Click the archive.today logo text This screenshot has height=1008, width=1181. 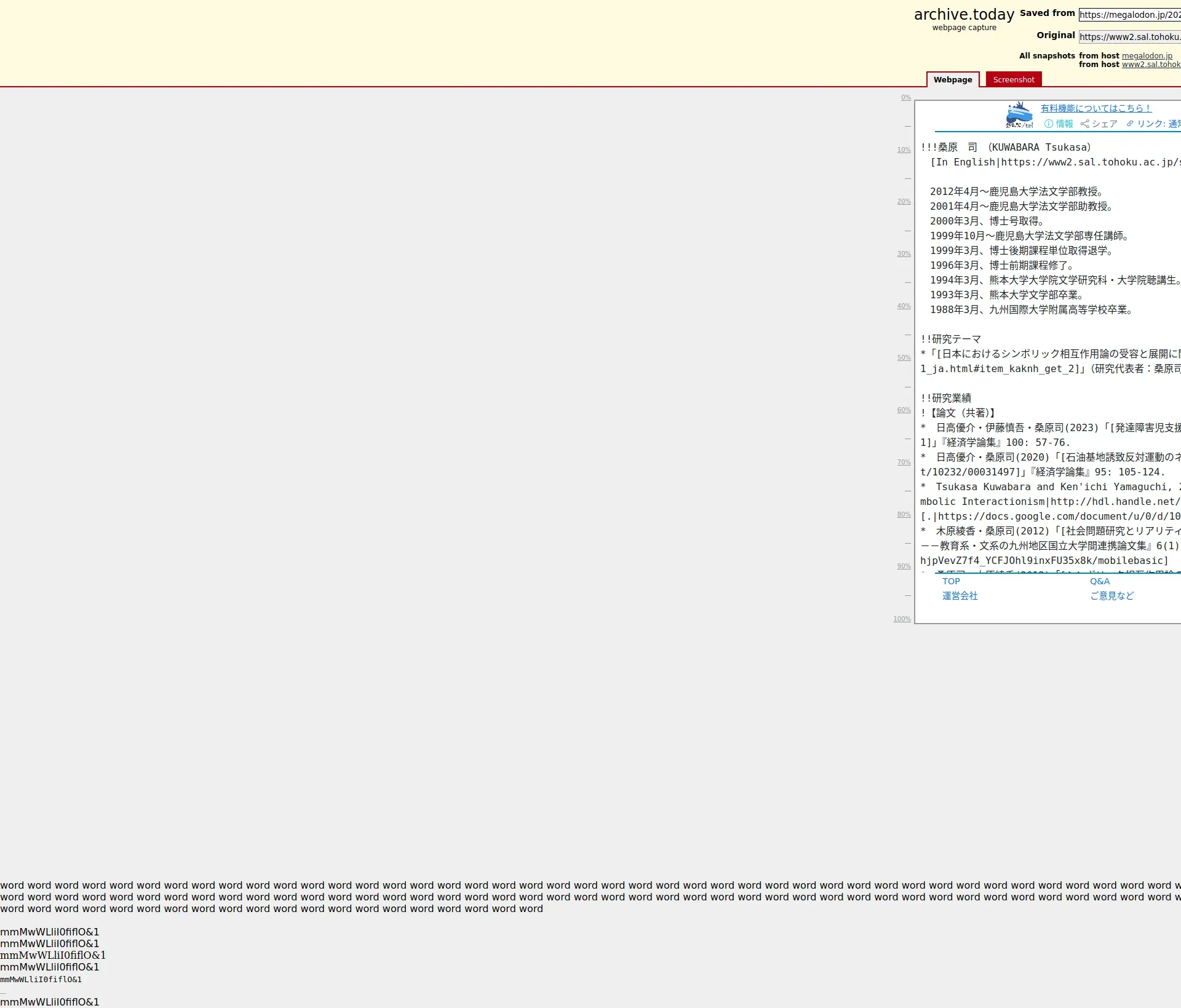[964, 15]
